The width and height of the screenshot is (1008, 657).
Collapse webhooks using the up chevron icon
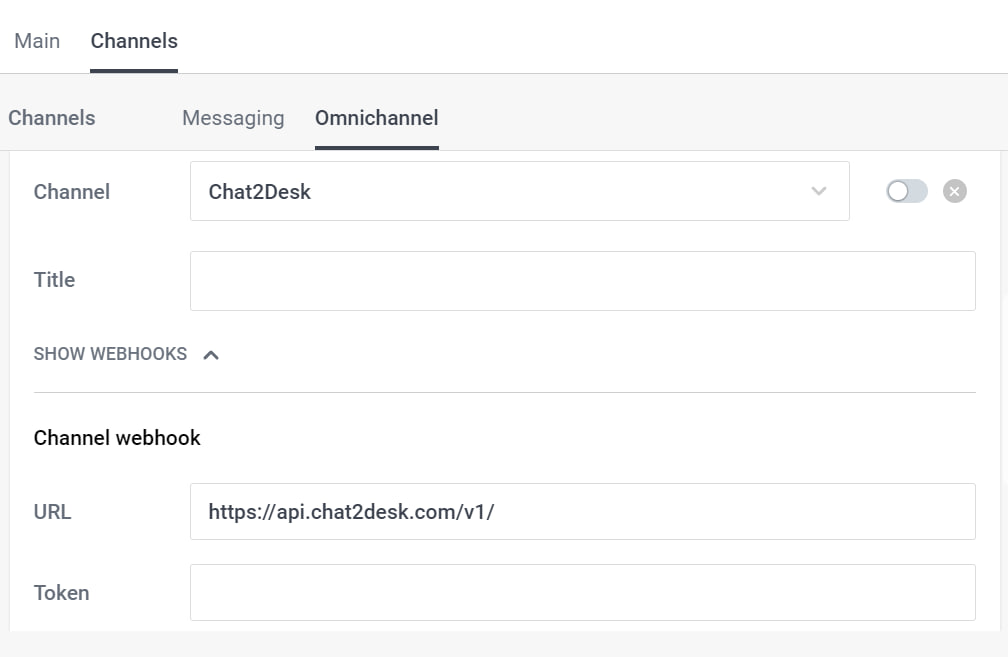pyautogui.click(x=211, y=354)
